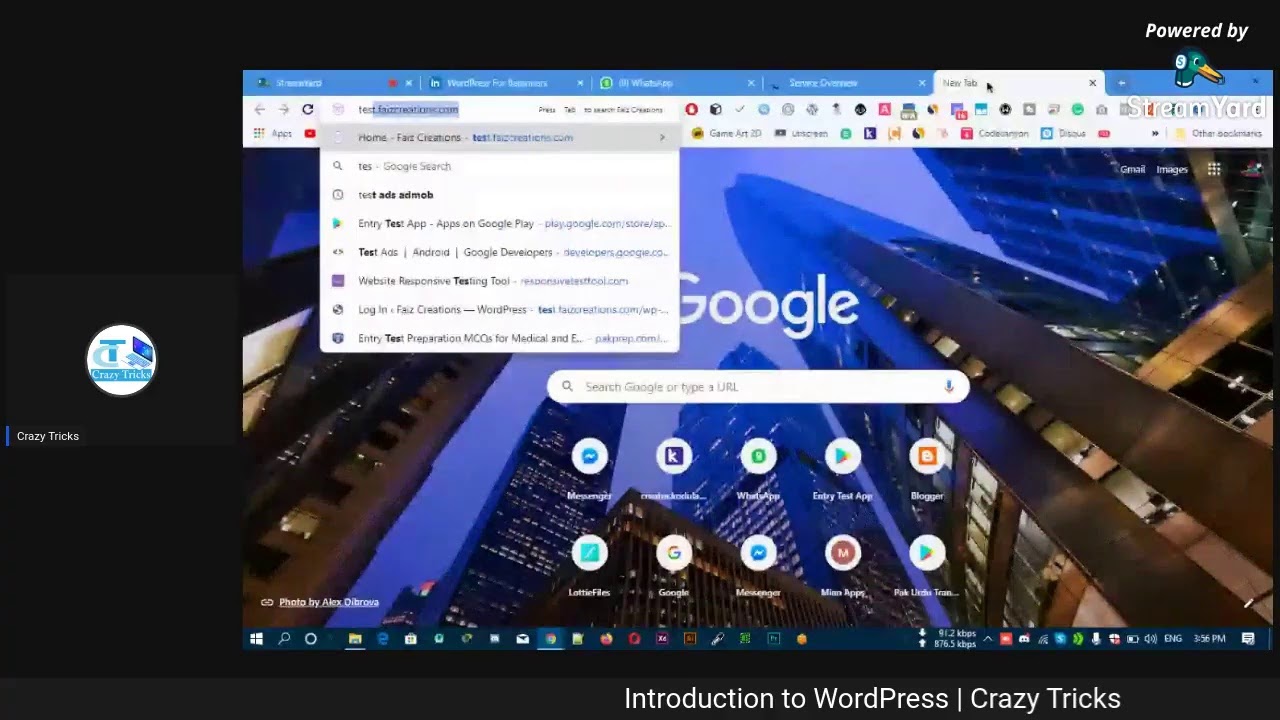Viewport: 1280px width, 720px height.
Task: Open Photo by Alex Dibrova link
Action: tap(329, 602)
